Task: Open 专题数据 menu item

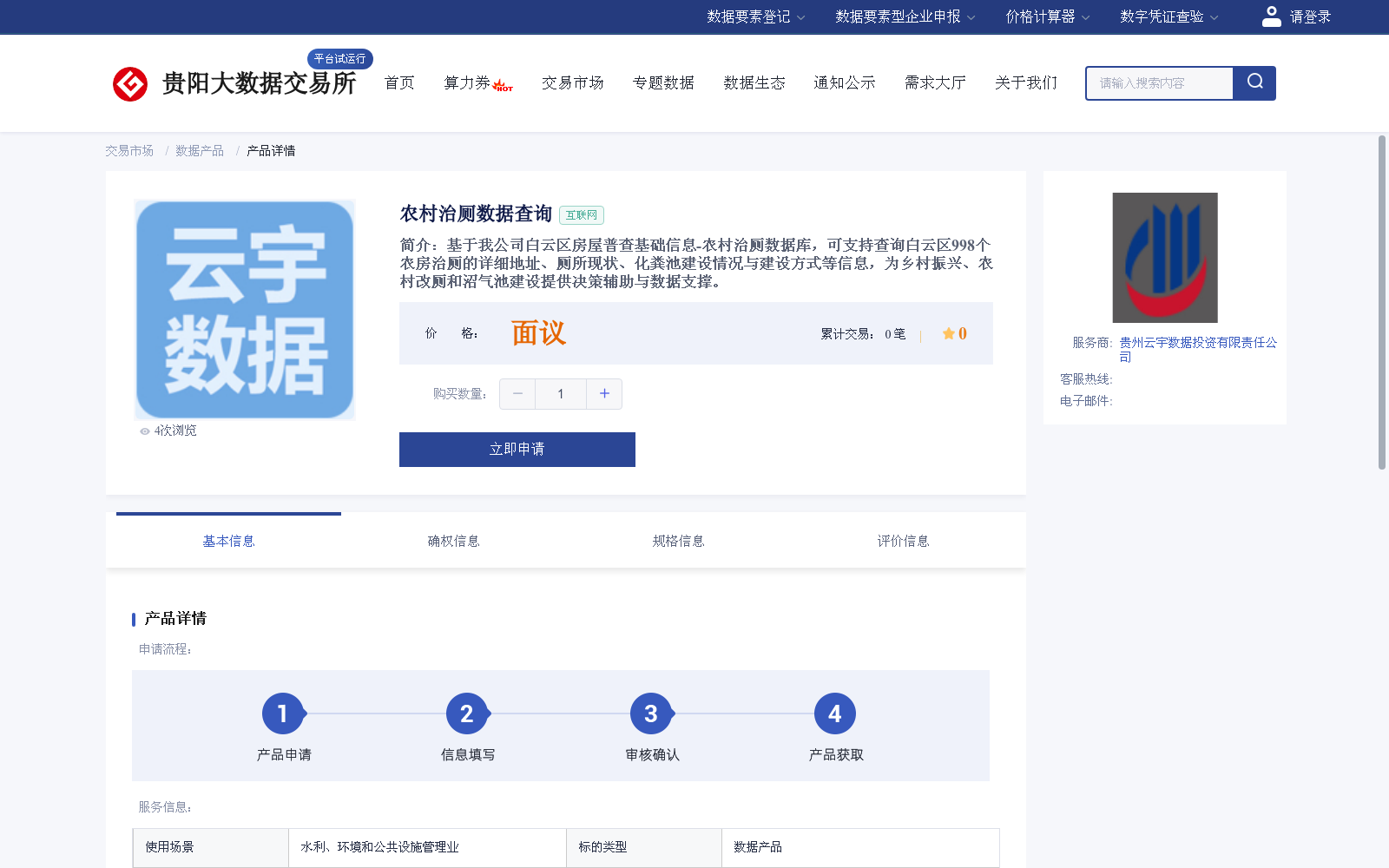Action: (663, 82)
